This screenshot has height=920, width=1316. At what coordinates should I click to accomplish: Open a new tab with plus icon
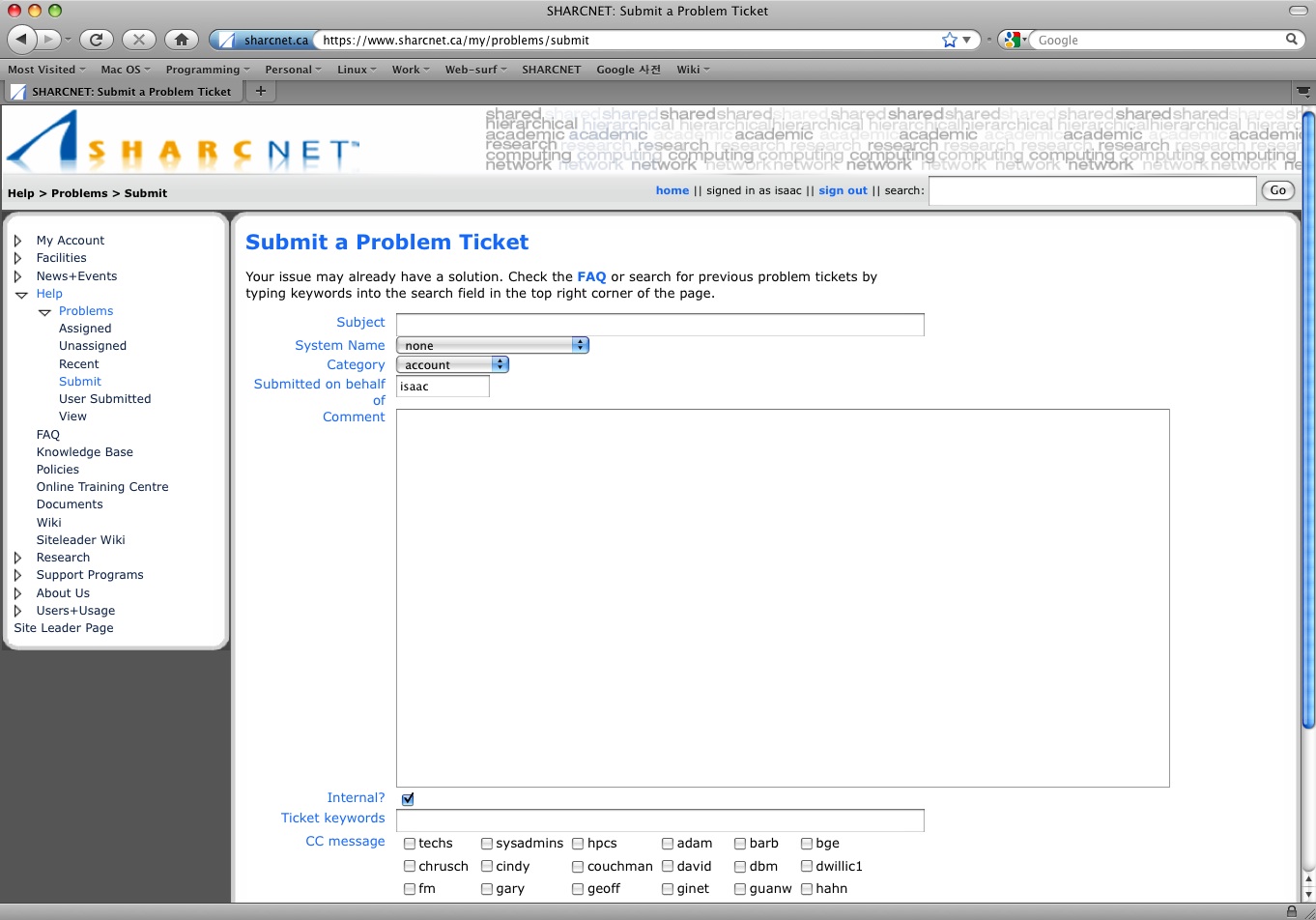click(260, 91)
